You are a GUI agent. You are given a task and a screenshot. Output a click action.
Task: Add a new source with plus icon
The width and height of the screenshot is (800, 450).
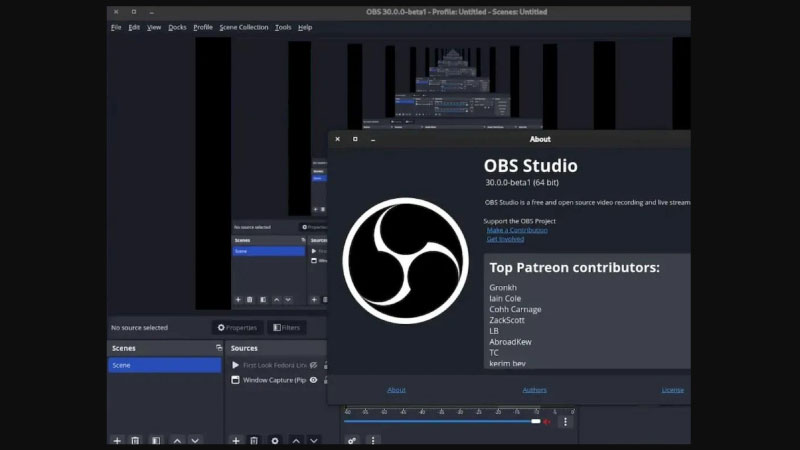click(236, 440)
